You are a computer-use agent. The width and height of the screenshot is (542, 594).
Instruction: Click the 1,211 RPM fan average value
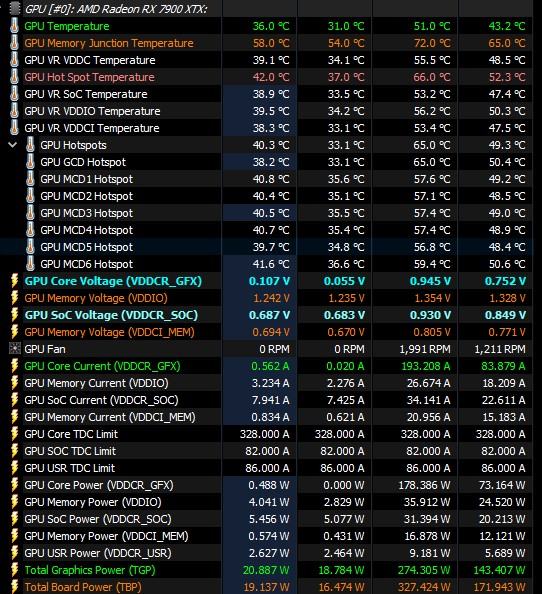tap(500, 349)
